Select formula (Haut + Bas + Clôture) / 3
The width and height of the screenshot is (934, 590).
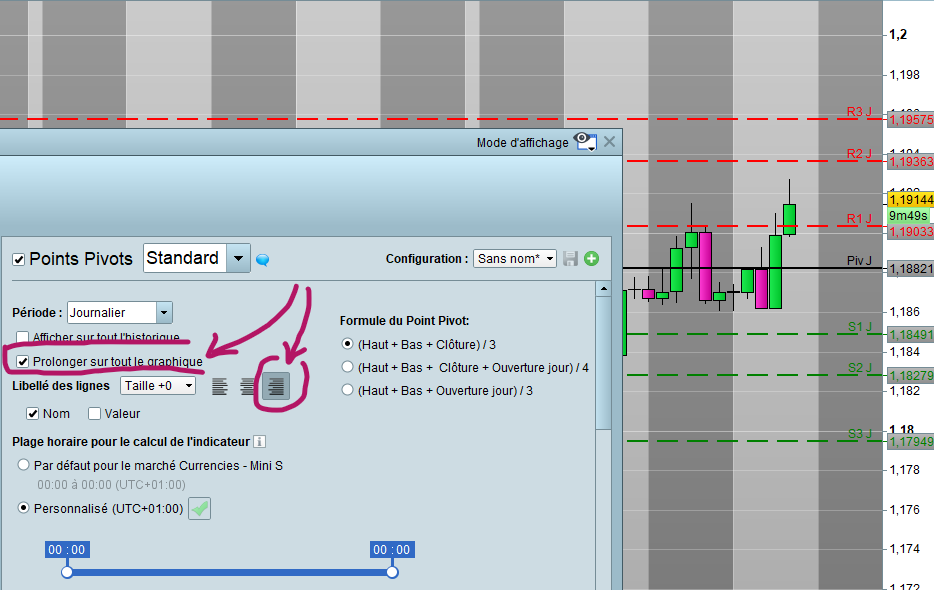tap(347, 344)
